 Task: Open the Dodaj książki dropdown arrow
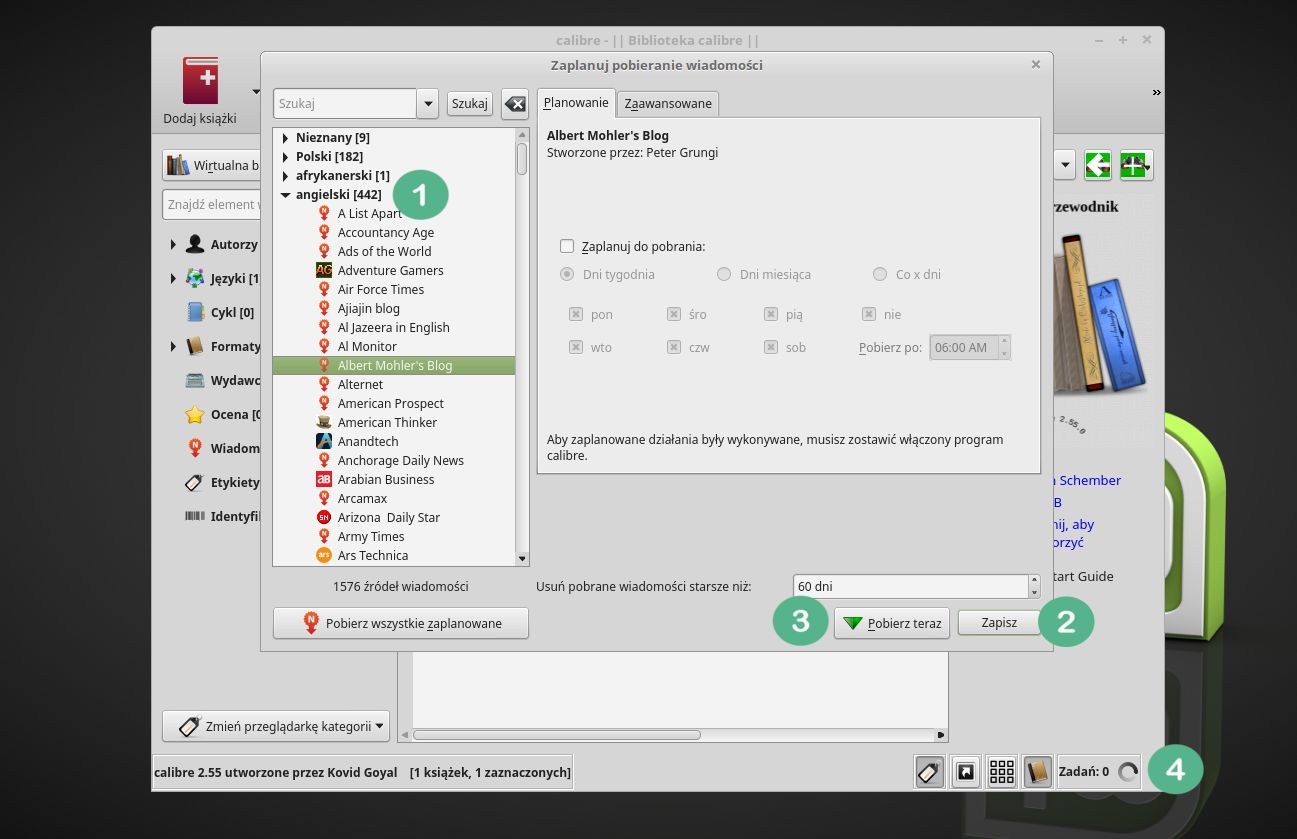pyautogui.click(x=256, y=92)
